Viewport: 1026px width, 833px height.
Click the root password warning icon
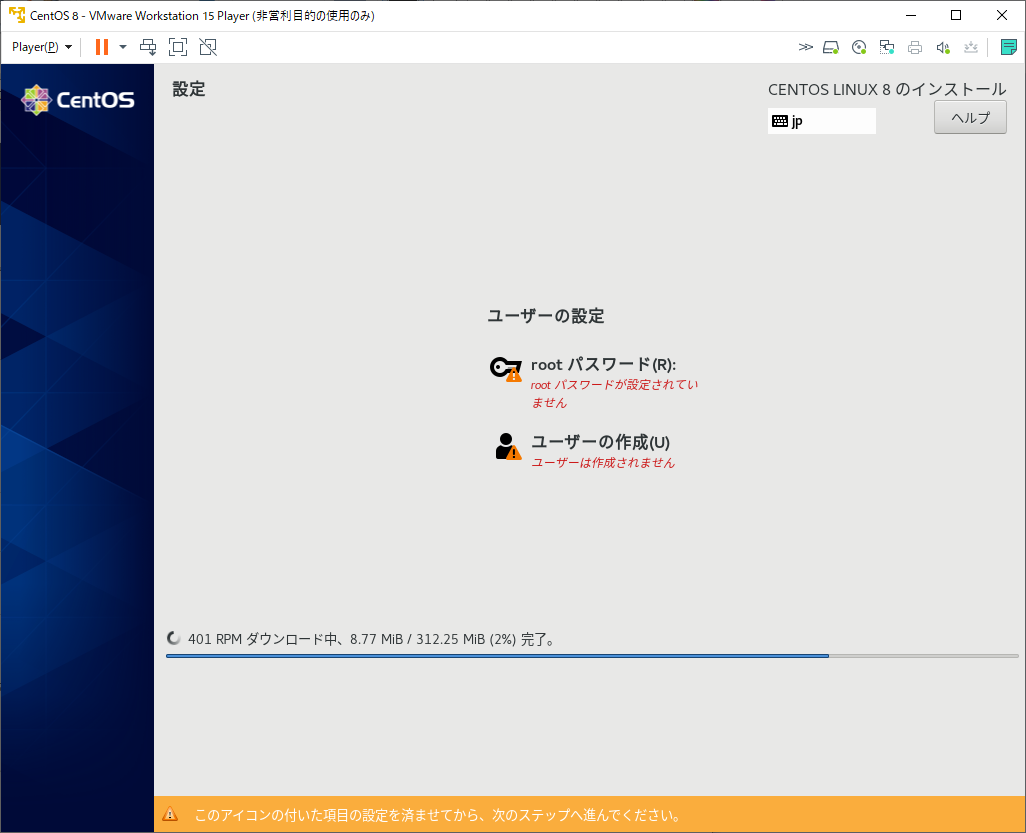pos(513,377)
